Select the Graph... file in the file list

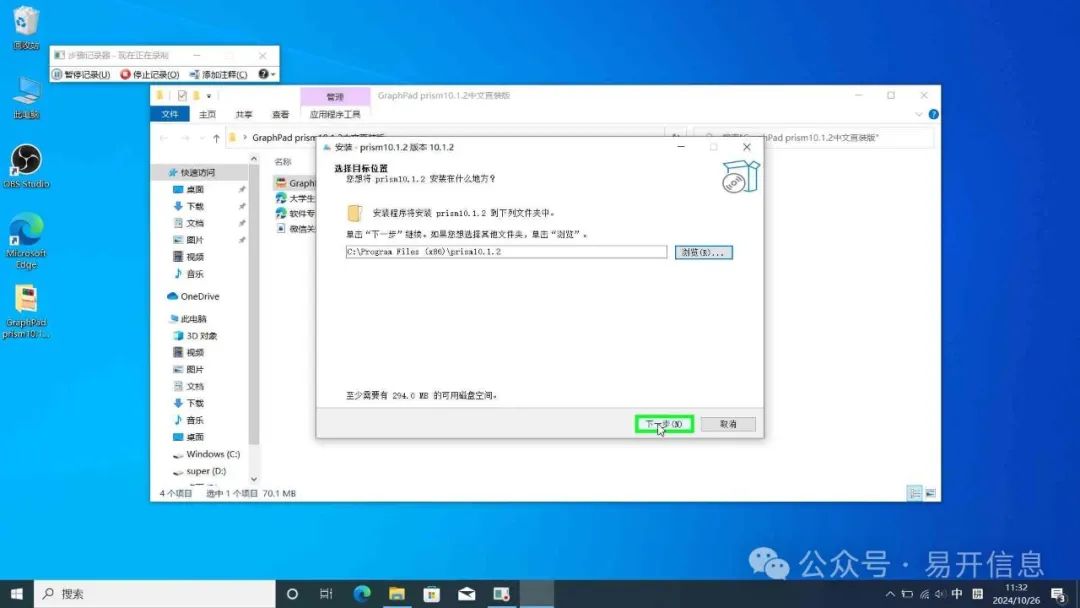pos(295,183)
